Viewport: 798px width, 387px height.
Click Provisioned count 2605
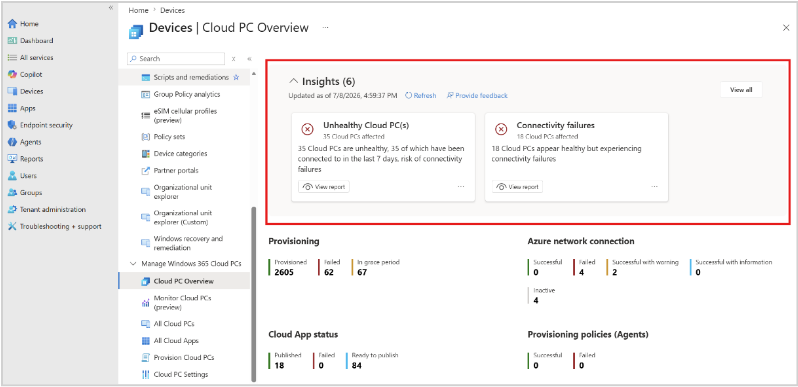(284, 272)
